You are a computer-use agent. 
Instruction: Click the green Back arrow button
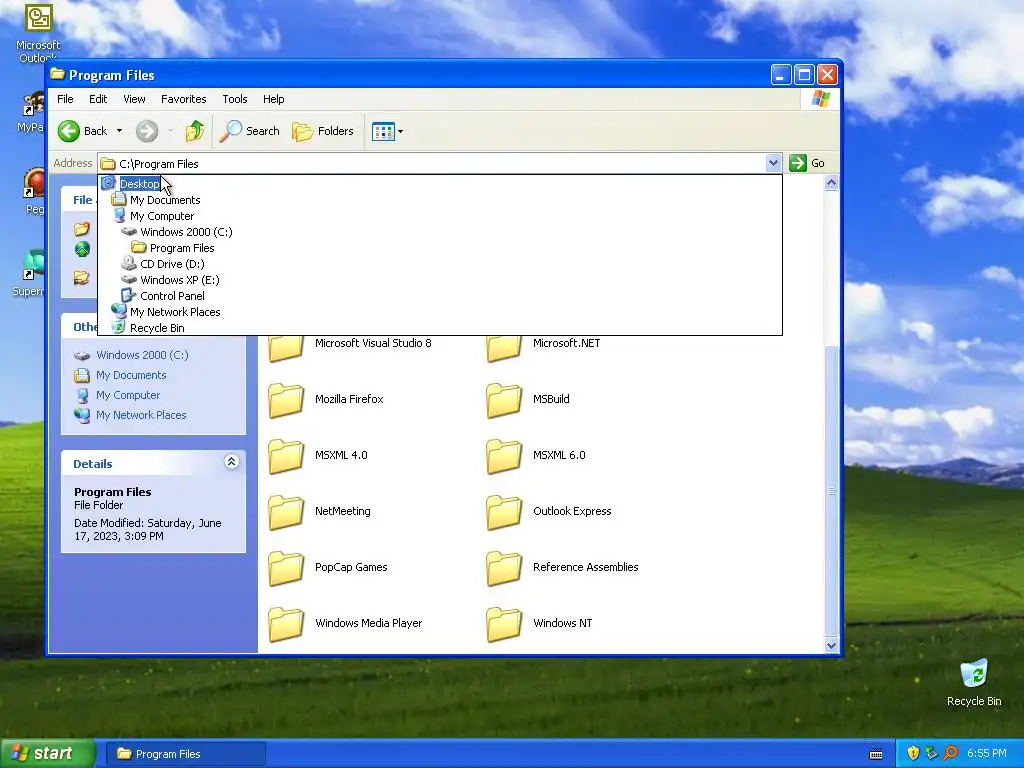(x=68, y=131)
